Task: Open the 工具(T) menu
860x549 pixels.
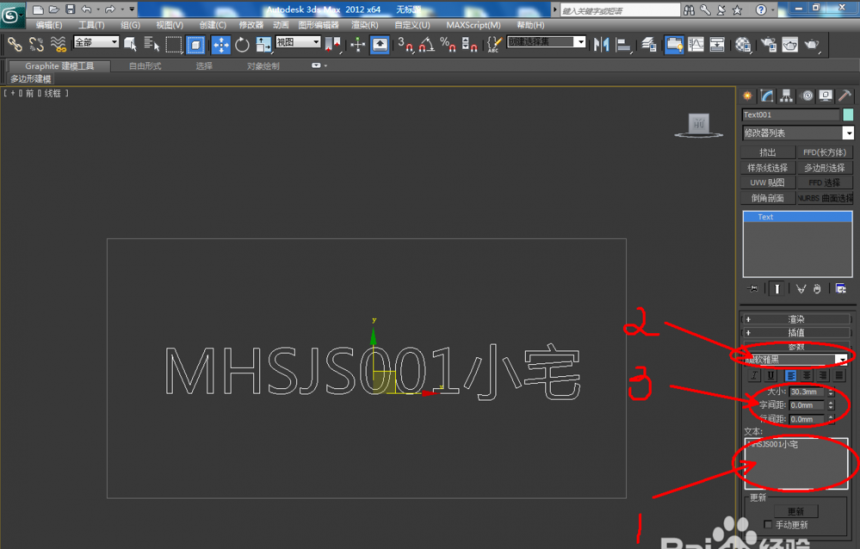Action: pyautogui.click(x=91, y=25)
